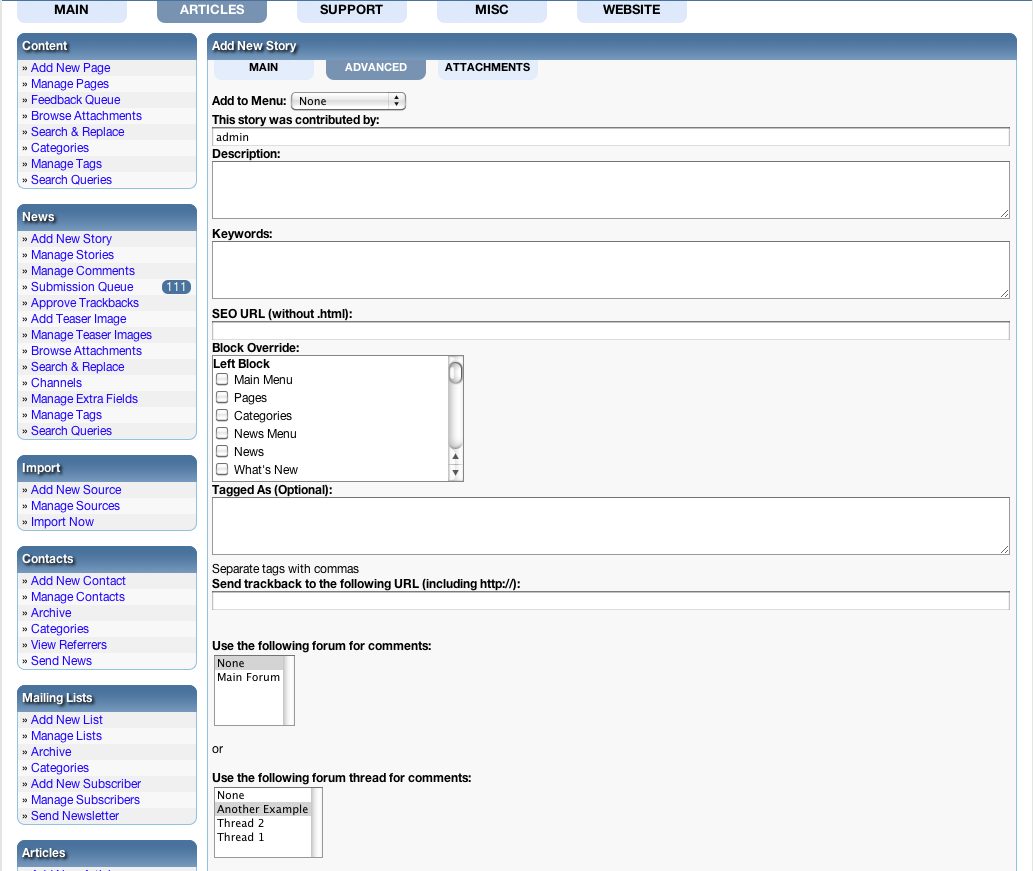Viewport: 1033px width, 871px height.
Task: Go to Manage Comments
Action: (x=83, y=271)
